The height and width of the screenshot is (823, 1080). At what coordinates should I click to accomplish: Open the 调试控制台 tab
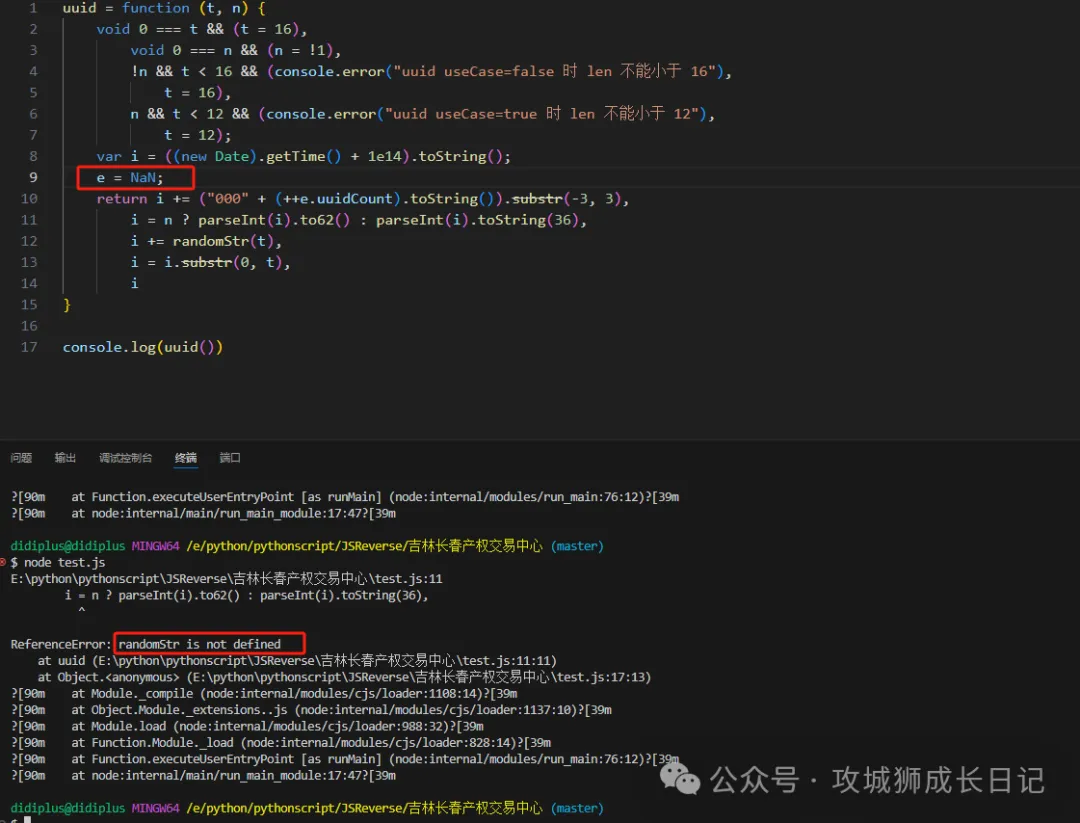click(125, 458)
